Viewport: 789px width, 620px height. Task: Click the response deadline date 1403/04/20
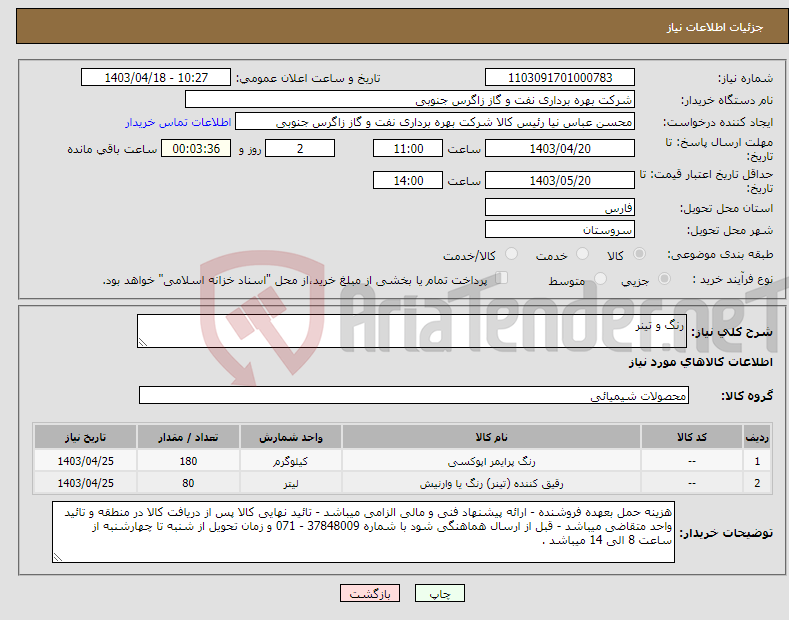click(x=560, y=148)
